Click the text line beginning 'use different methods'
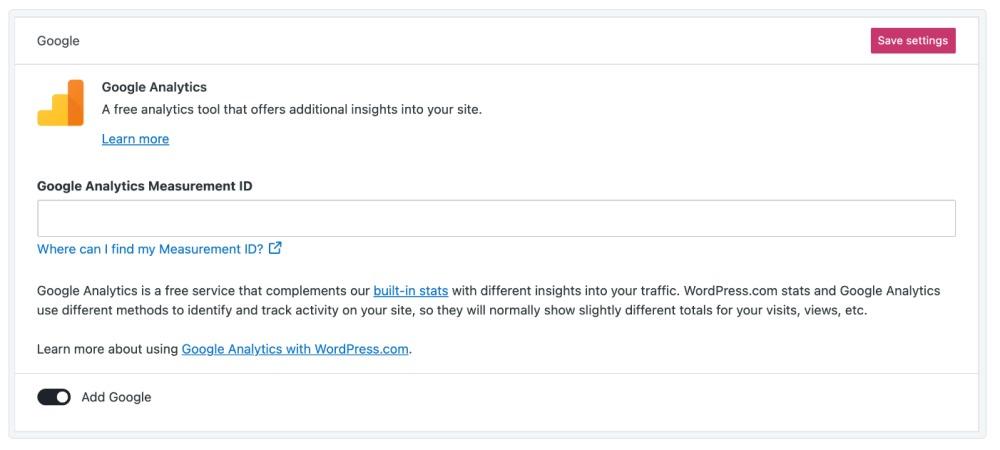The height and width of the screenshot is (450, 1000). (452, 312)
